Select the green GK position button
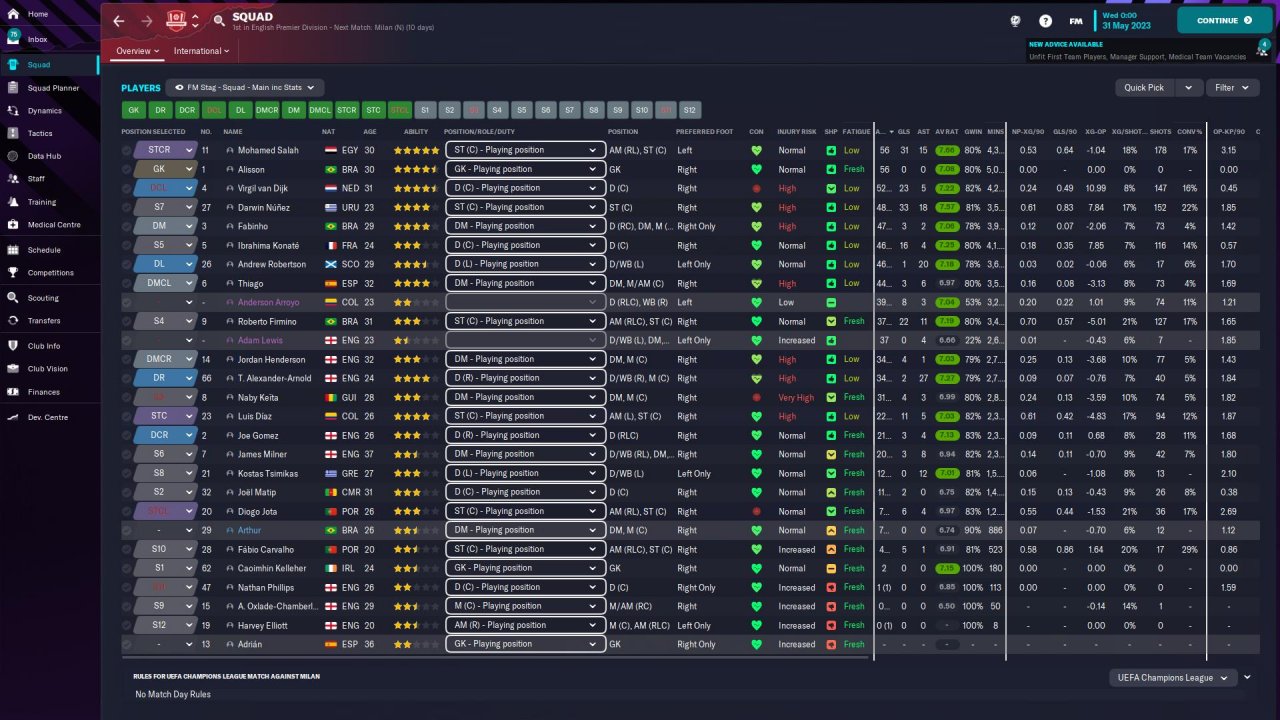The image size is (1280, 720). (x=134, y=110)
